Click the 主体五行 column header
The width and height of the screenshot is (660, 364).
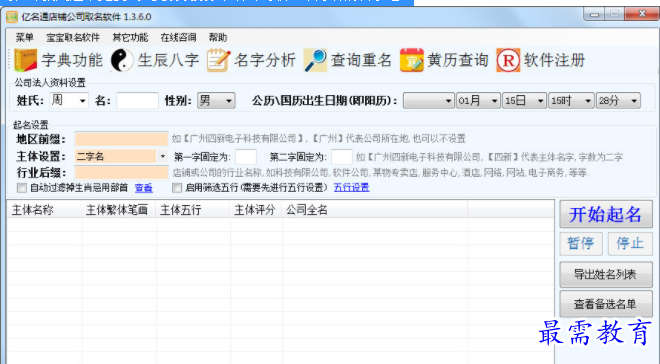[x=193, y=210]
